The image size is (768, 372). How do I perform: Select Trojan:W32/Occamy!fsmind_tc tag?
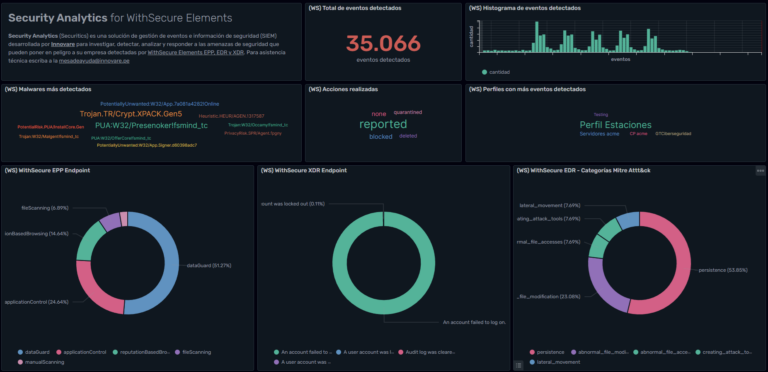258,125
